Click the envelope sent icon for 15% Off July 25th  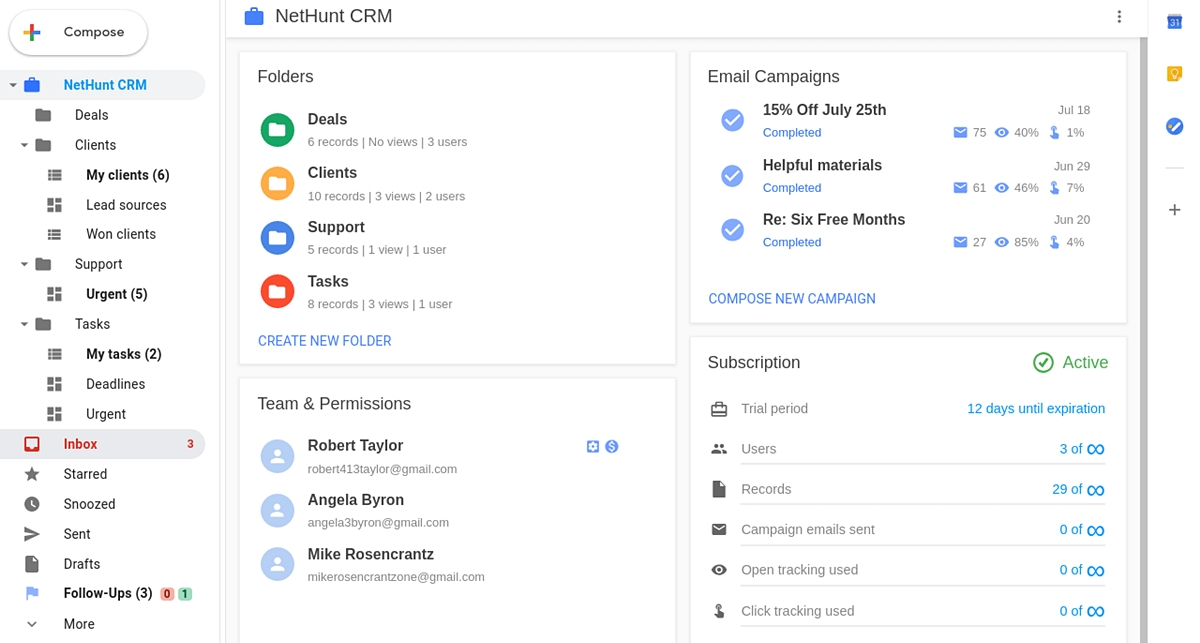pyautogui.click(x=961, y=132)
